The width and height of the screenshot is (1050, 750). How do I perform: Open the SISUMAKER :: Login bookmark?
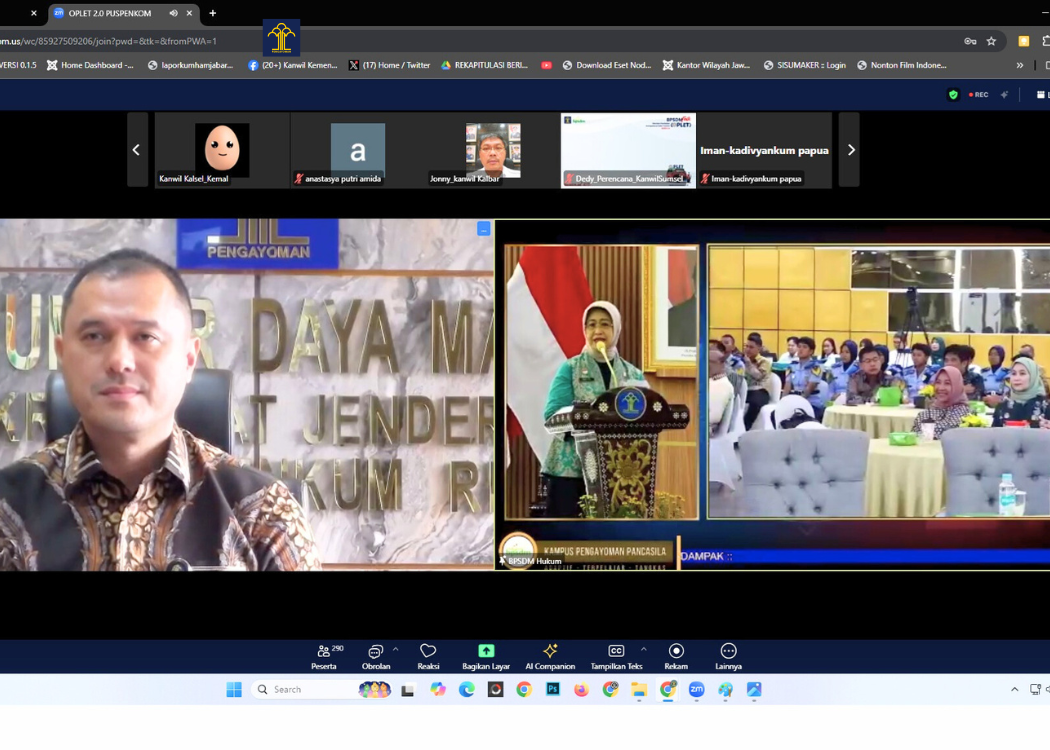click(x=804, y=65)
